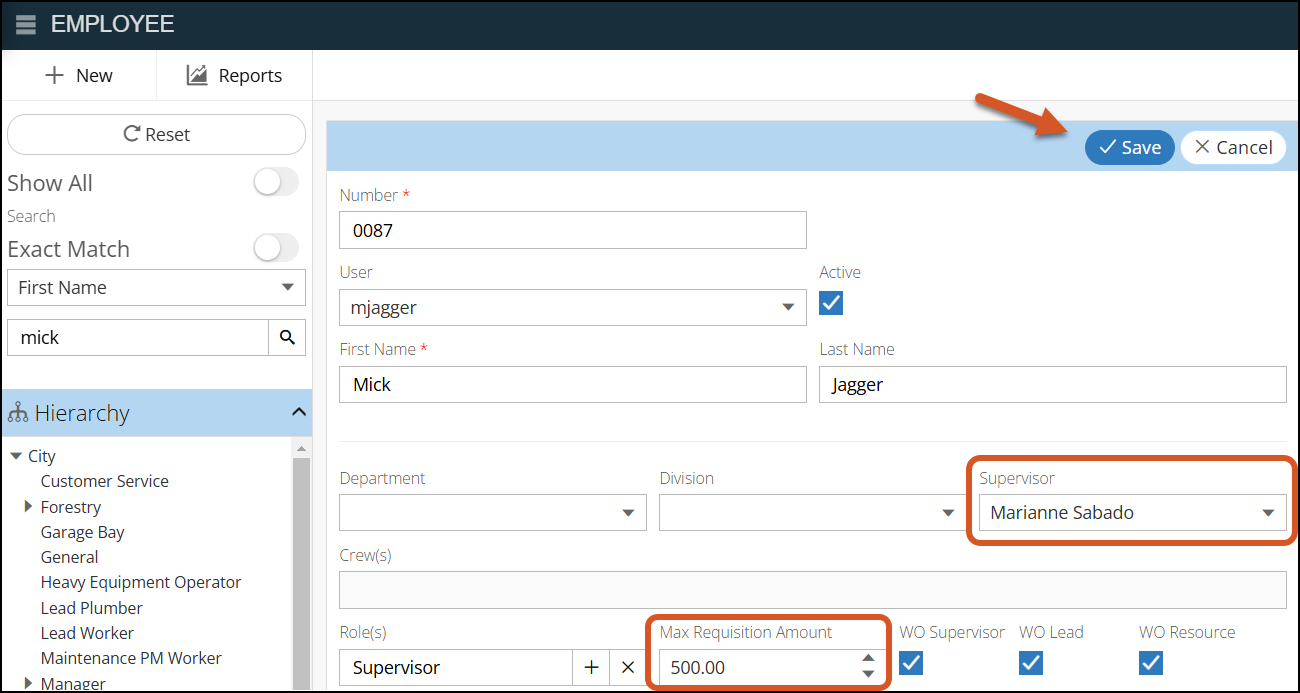Enable the Exact Match switch
This screenshot has height=693, width=1300.
tap(275, 248)
